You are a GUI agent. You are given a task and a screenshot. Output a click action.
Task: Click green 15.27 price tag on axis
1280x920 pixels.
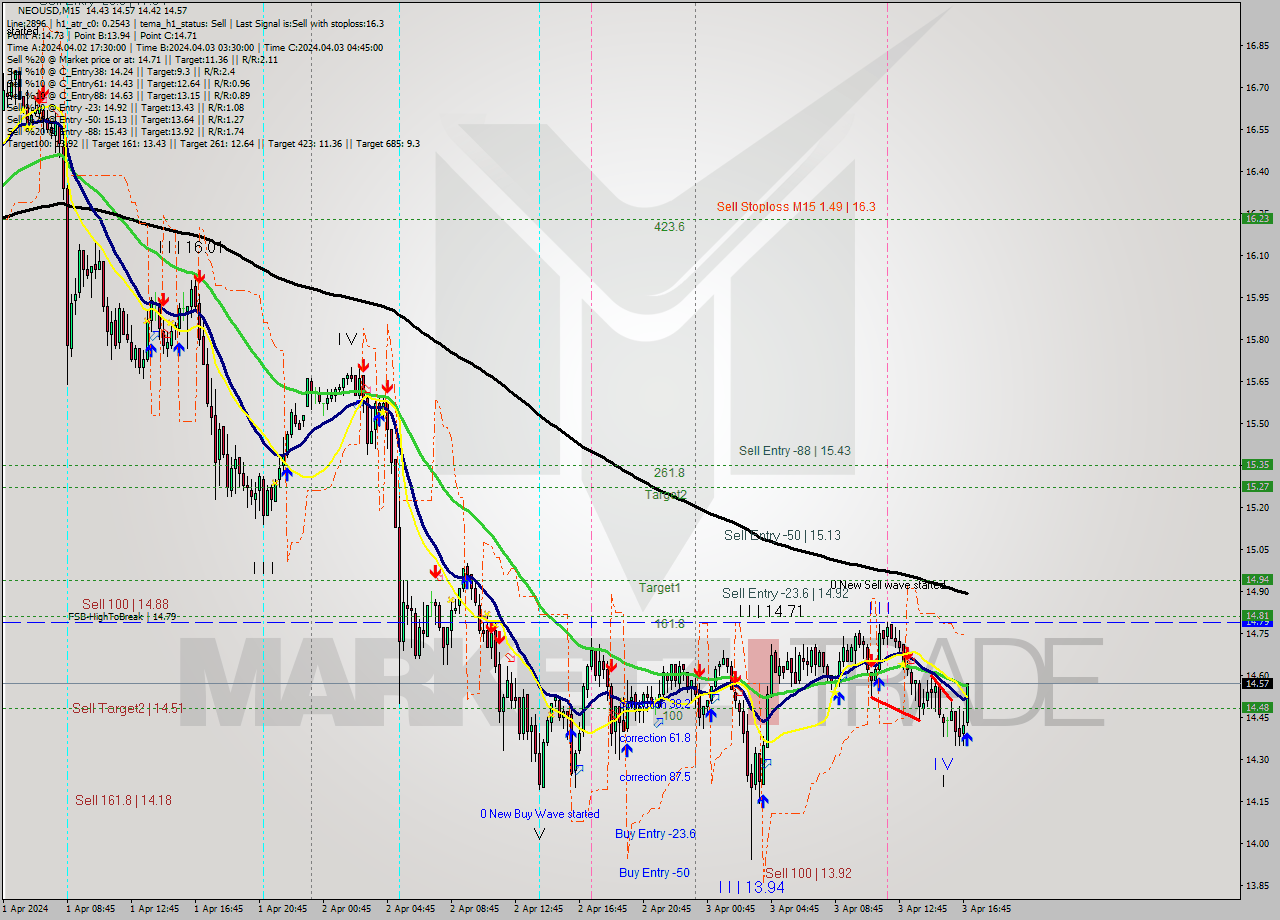pos(1257,486)
